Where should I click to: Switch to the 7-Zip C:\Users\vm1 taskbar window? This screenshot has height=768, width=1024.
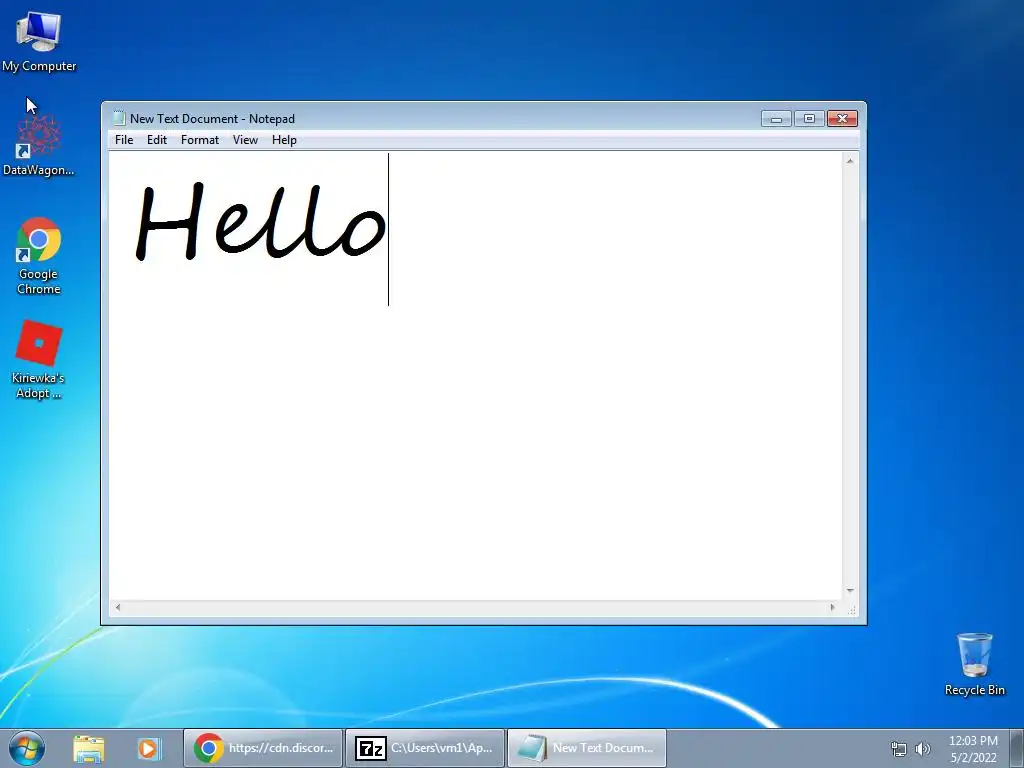425,748
